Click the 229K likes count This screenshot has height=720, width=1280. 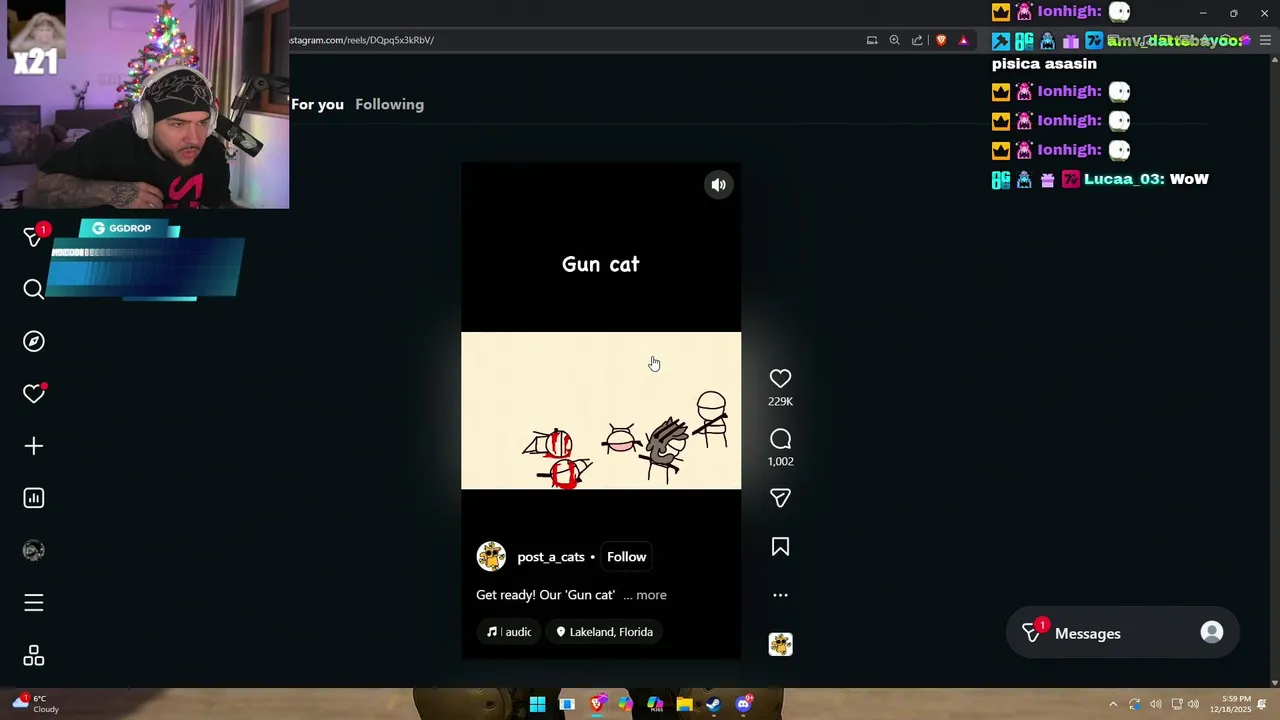(780, 402)
